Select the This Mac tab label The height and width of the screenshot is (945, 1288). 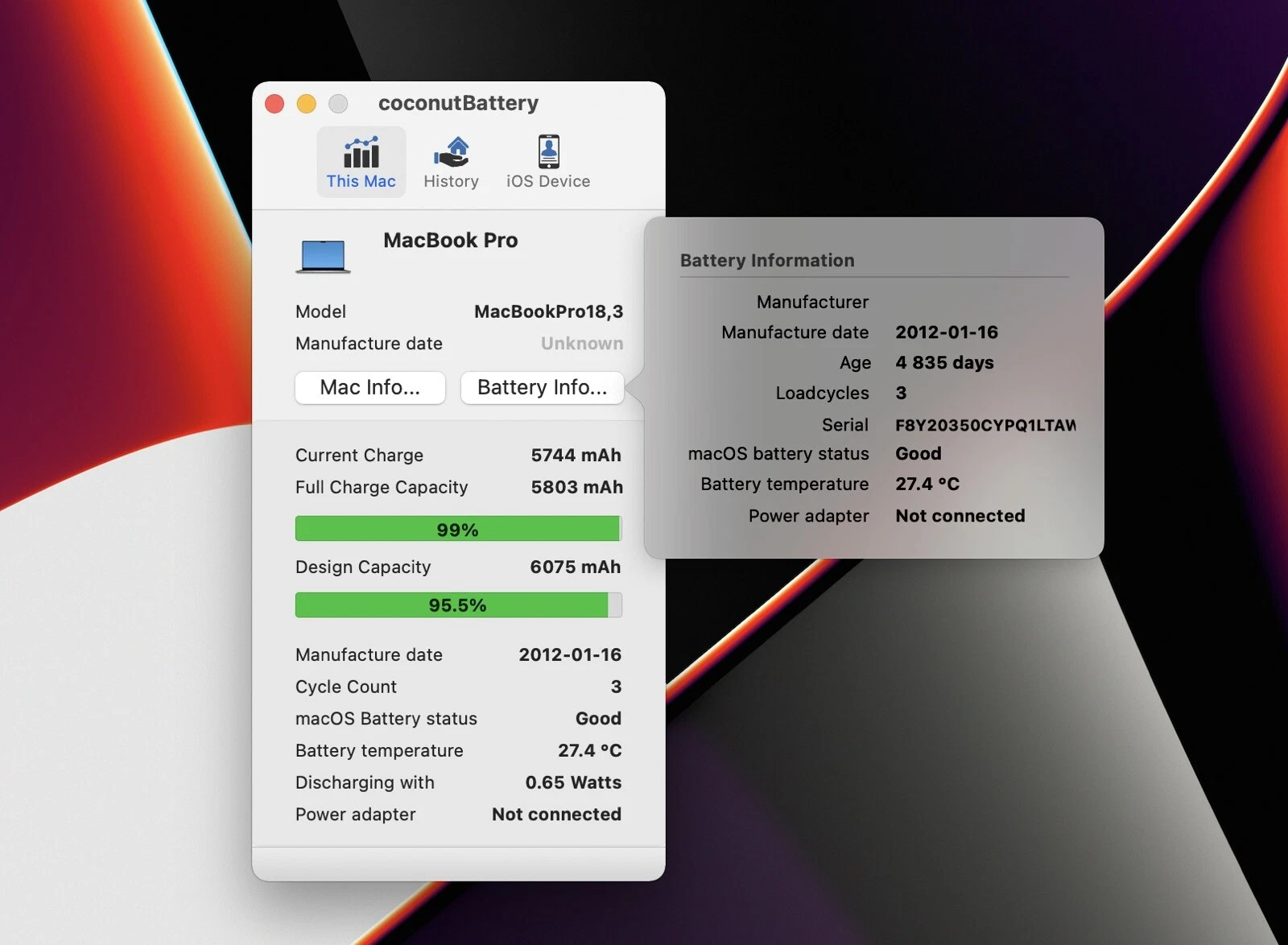pyautogui.click(x=361, y=181)
